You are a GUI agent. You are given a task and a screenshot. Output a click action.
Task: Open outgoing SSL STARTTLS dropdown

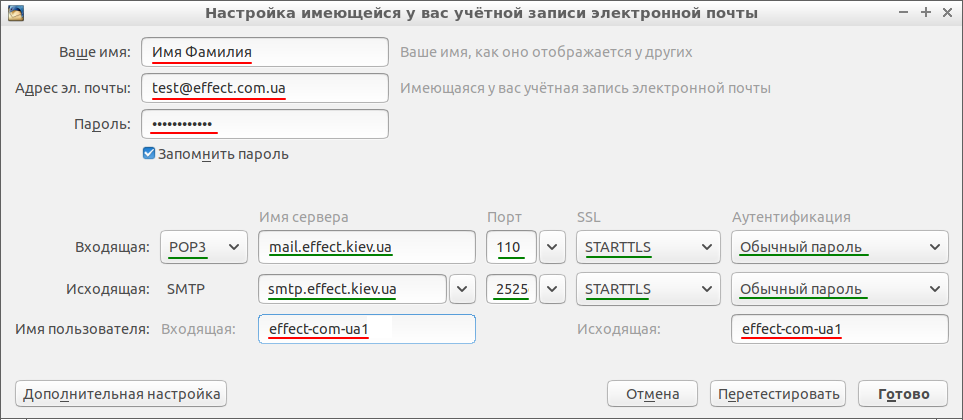[x=648, y=289]
